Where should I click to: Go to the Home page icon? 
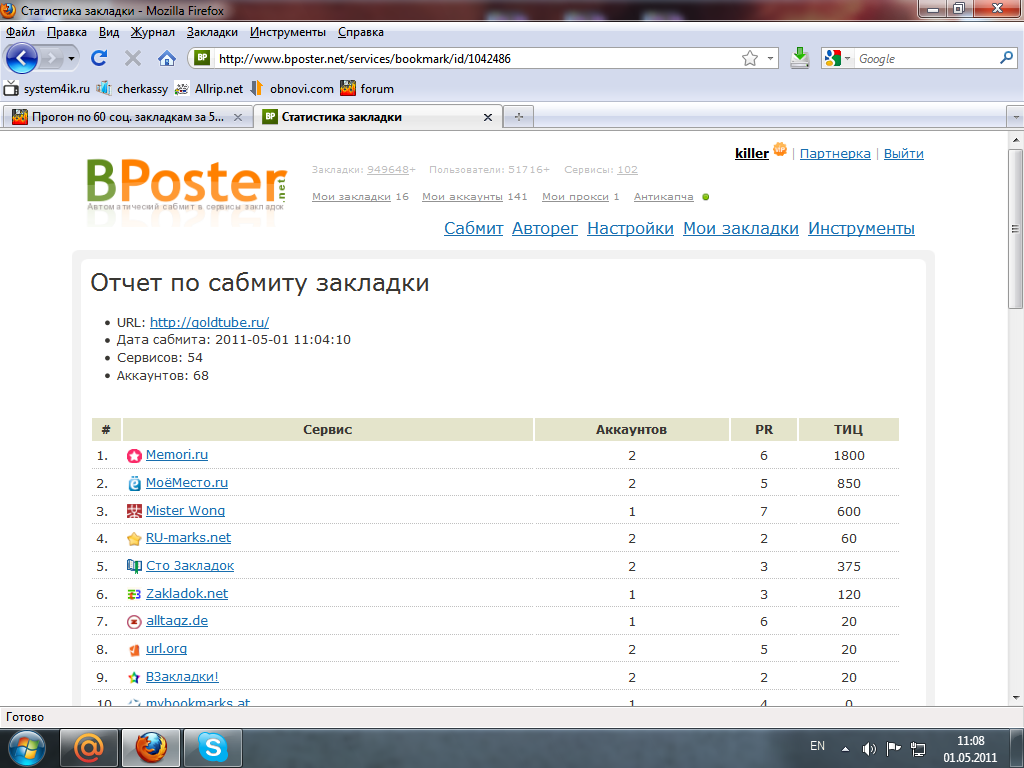click(x=167, y=59)
